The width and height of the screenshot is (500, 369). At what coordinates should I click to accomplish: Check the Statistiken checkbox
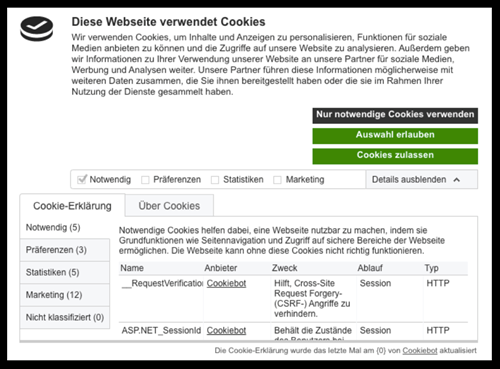215,180
